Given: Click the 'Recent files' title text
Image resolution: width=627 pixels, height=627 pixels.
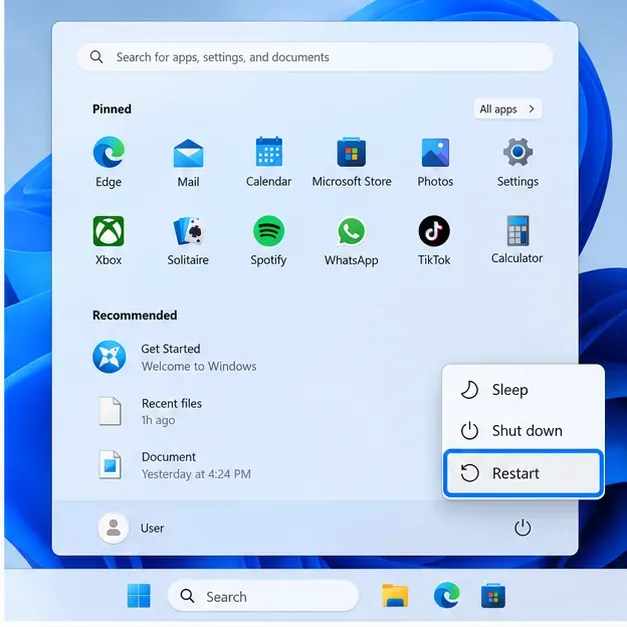Looking at the screenshot, I should 172,403.
